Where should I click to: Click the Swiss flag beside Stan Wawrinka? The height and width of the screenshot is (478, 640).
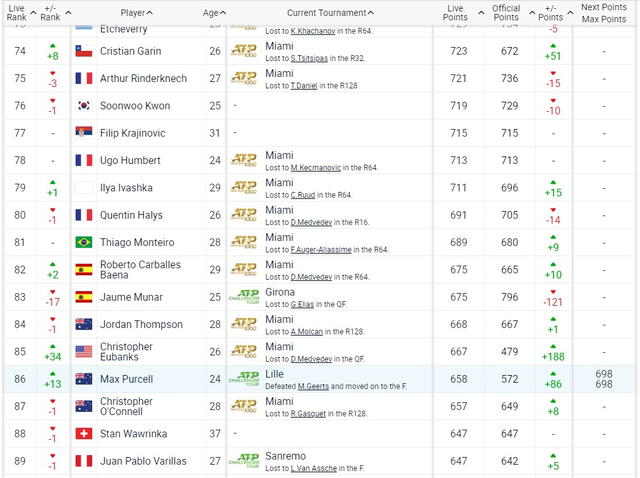click(x=84, y=434)
